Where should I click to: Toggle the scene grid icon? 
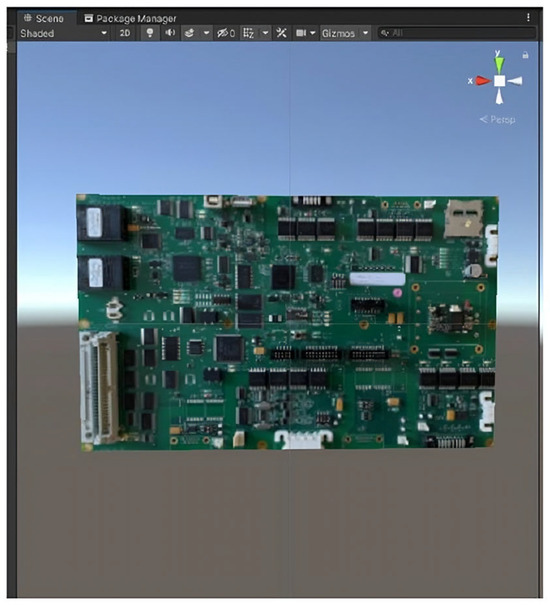[x=249, y=33]
